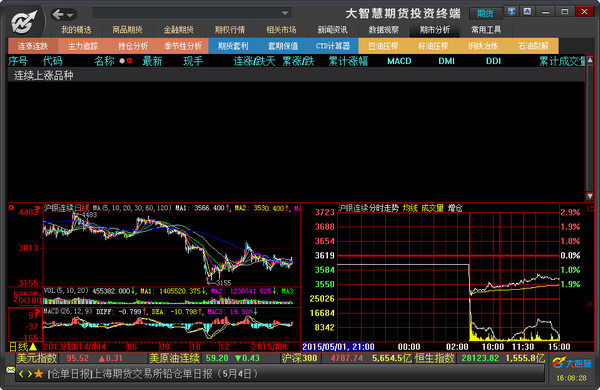Click the 名称 column header

pos(104,61)
